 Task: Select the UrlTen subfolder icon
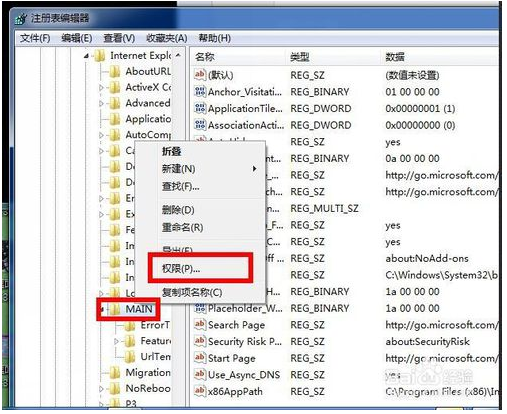130,357
